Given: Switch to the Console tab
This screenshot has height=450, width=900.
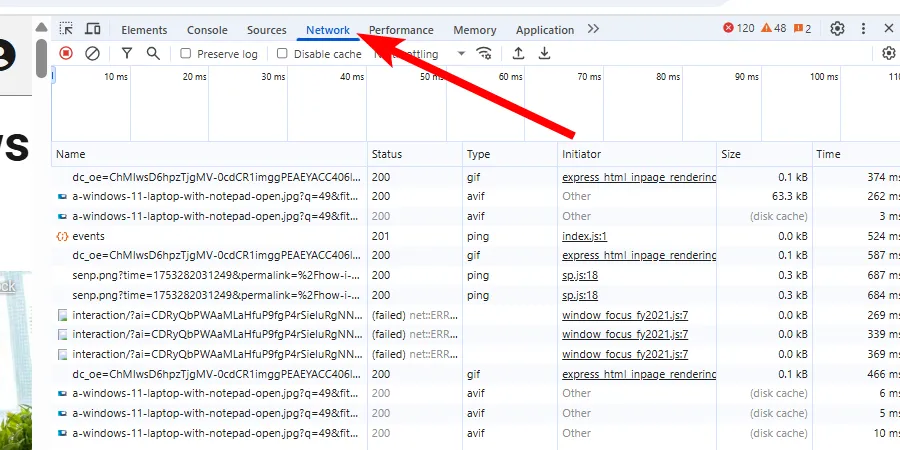Looking at the screenshot, I should (207, 30).
